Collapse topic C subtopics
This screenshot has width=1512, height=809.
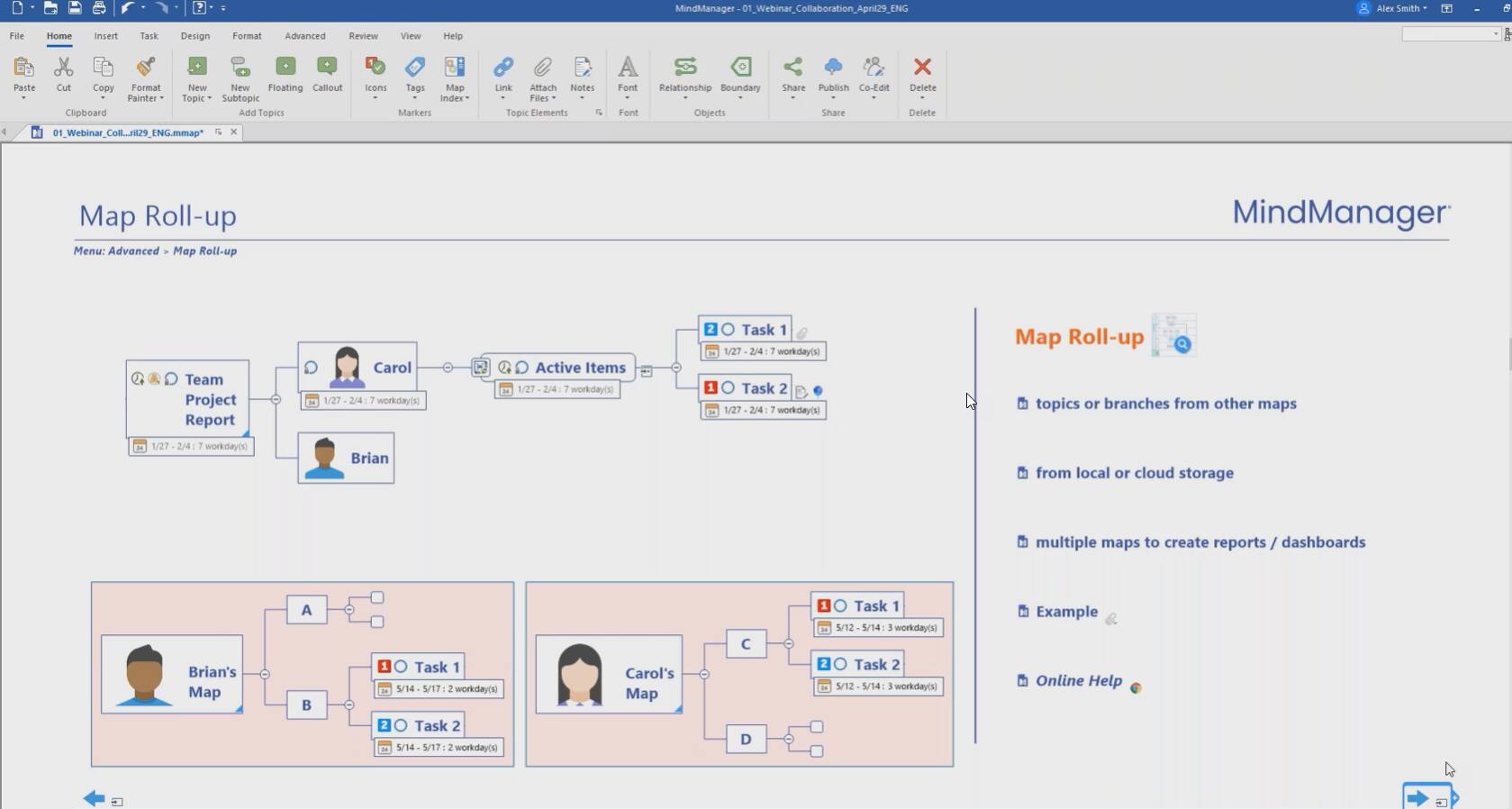click(x=788, y=644)
